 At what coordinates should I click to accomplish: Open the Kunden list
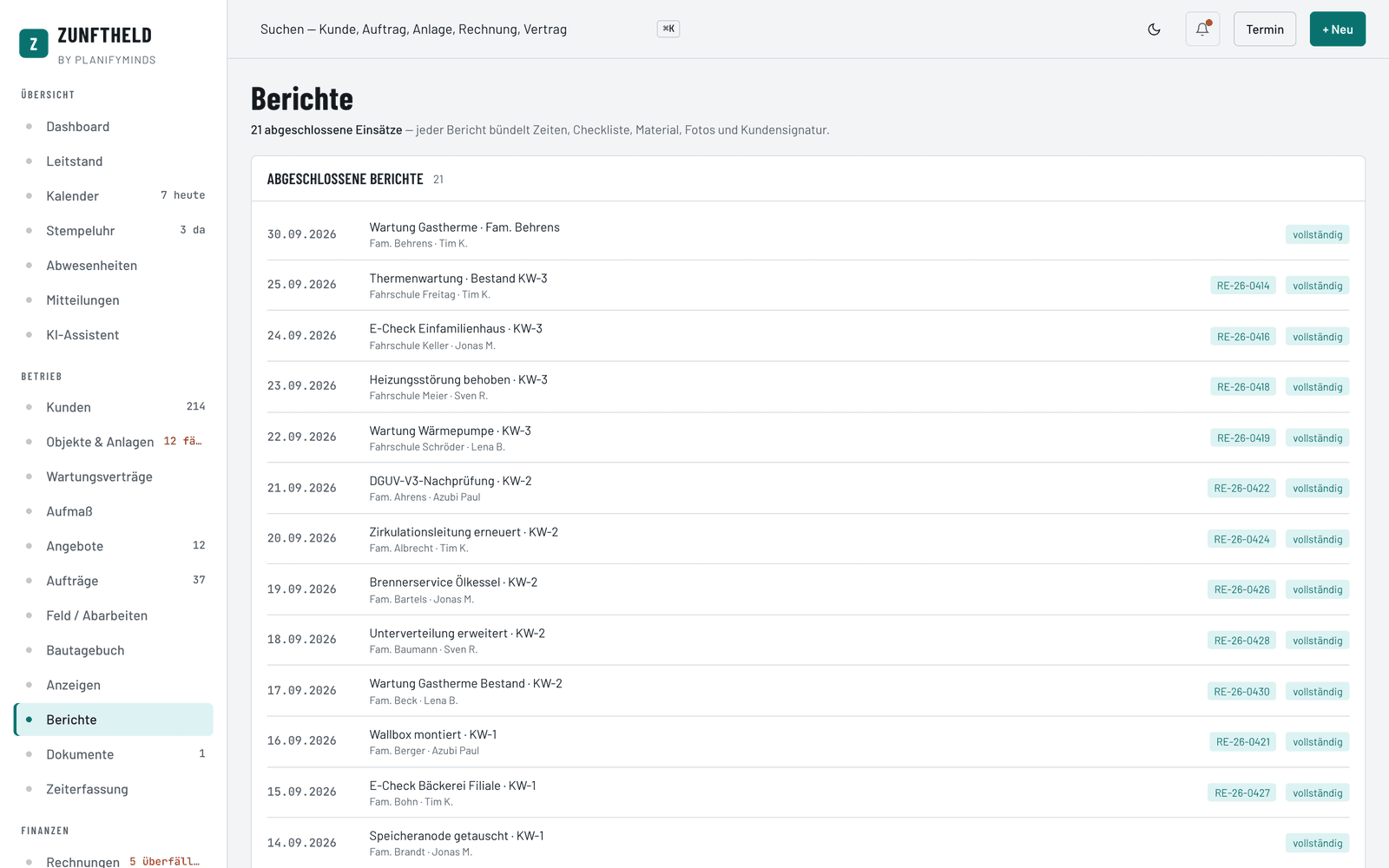(114, 407)
